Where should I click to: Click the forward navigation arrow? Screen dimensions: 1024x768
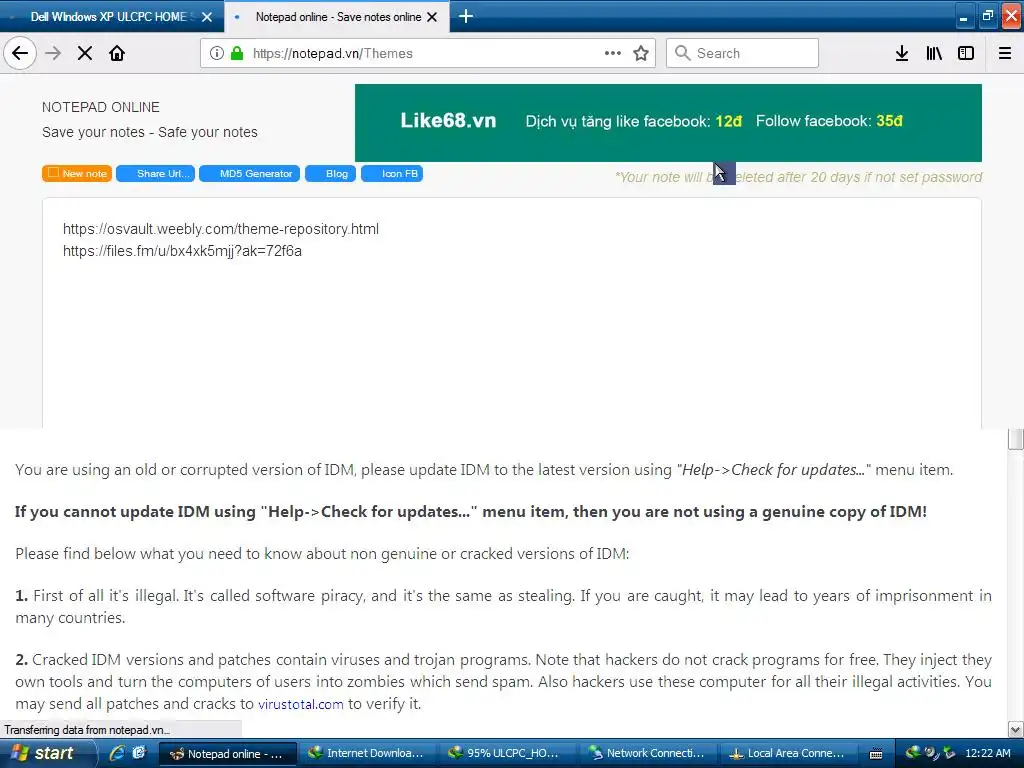(53, 53)
